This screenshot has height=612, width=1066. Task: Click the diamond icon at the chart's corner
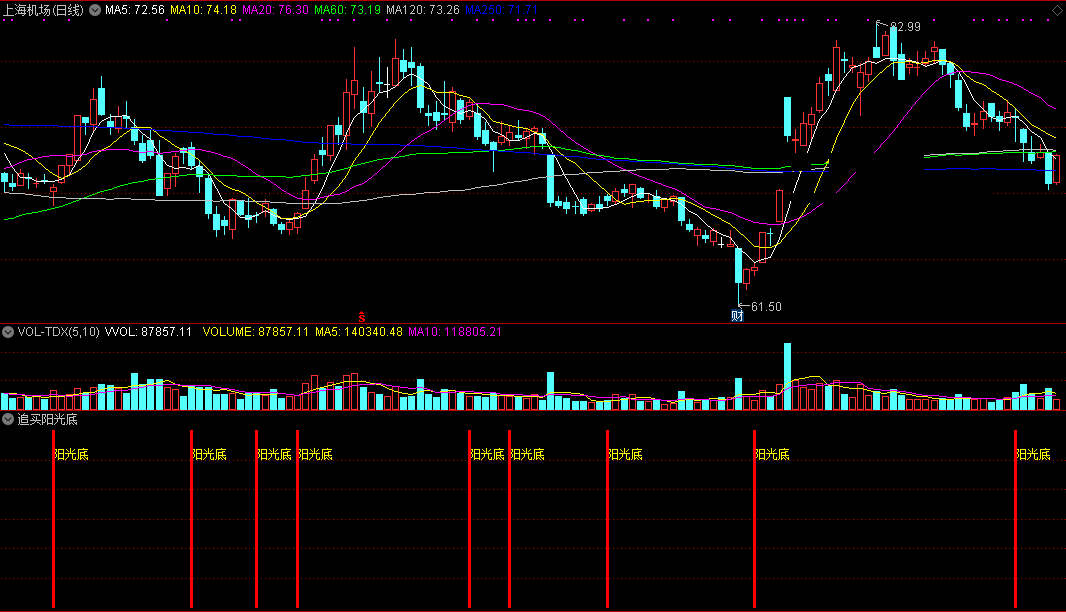pos(1056,10)
